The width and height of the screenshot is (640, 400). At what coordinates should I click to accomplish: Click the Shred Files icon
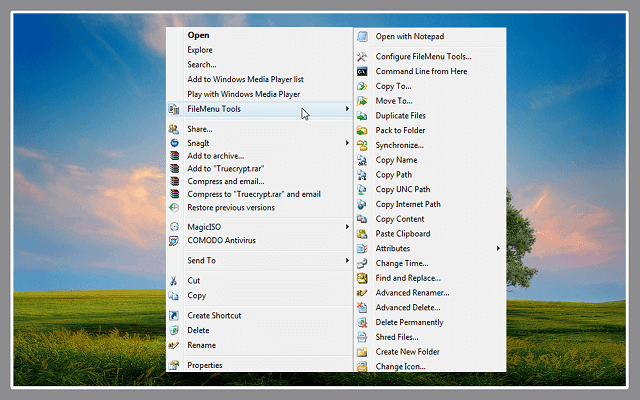point(363,337)
